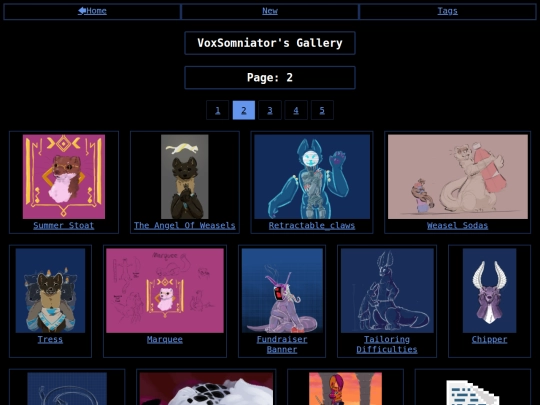
Task: Select current page 2 button
Action: (244, 110)
